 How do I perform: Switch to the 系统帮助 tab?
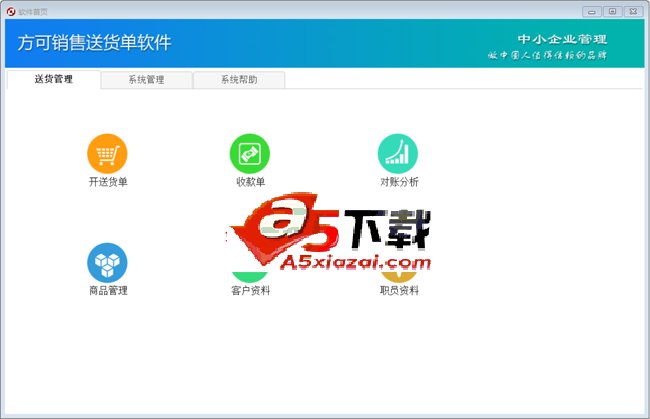[x=239, y=80]
